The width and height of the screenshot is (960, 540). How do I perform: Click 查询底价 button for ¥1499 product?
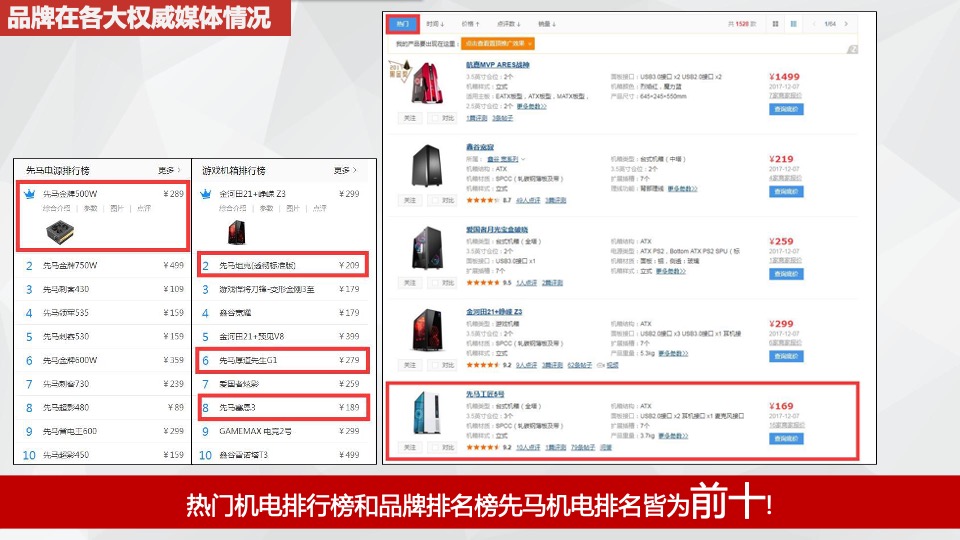coord(786,109)
